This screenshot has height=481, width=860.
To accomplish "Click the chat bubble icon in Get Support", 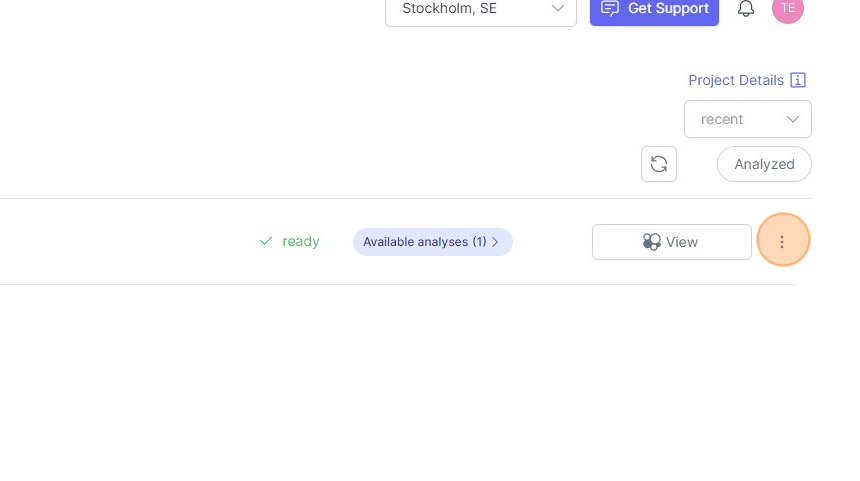I will 609,8.
